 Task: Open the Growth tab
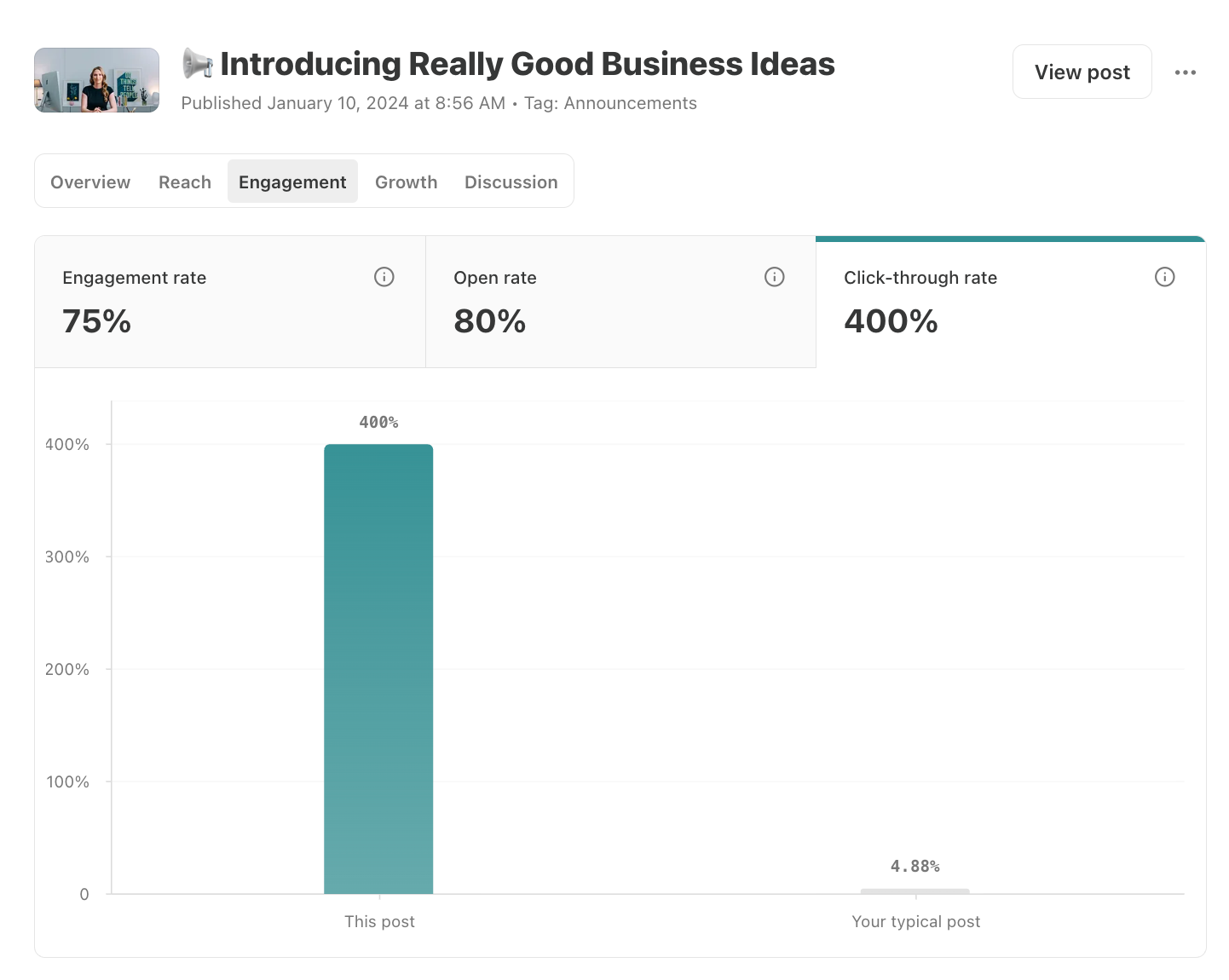406,182
